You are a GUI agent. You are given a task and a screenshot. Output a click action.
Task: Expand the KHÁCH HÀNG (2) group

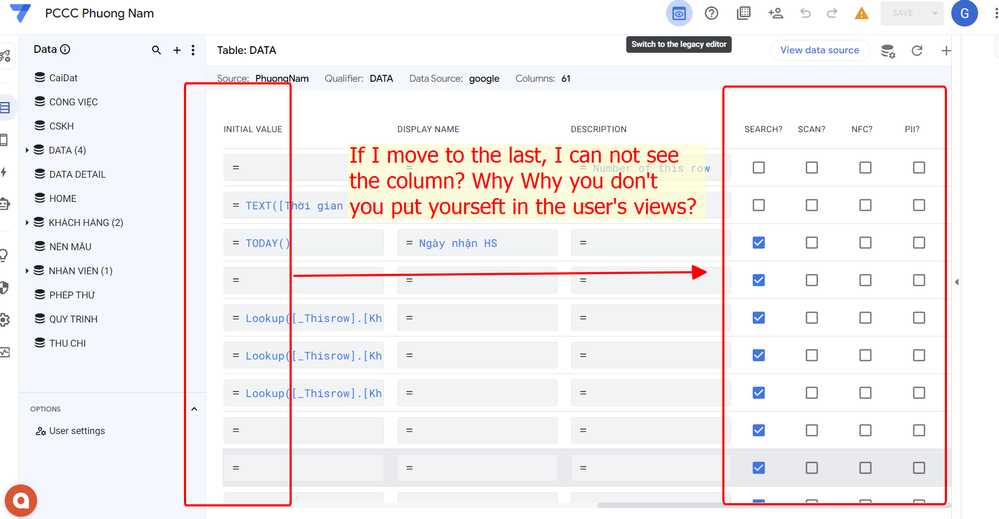(x=27, y=222)
